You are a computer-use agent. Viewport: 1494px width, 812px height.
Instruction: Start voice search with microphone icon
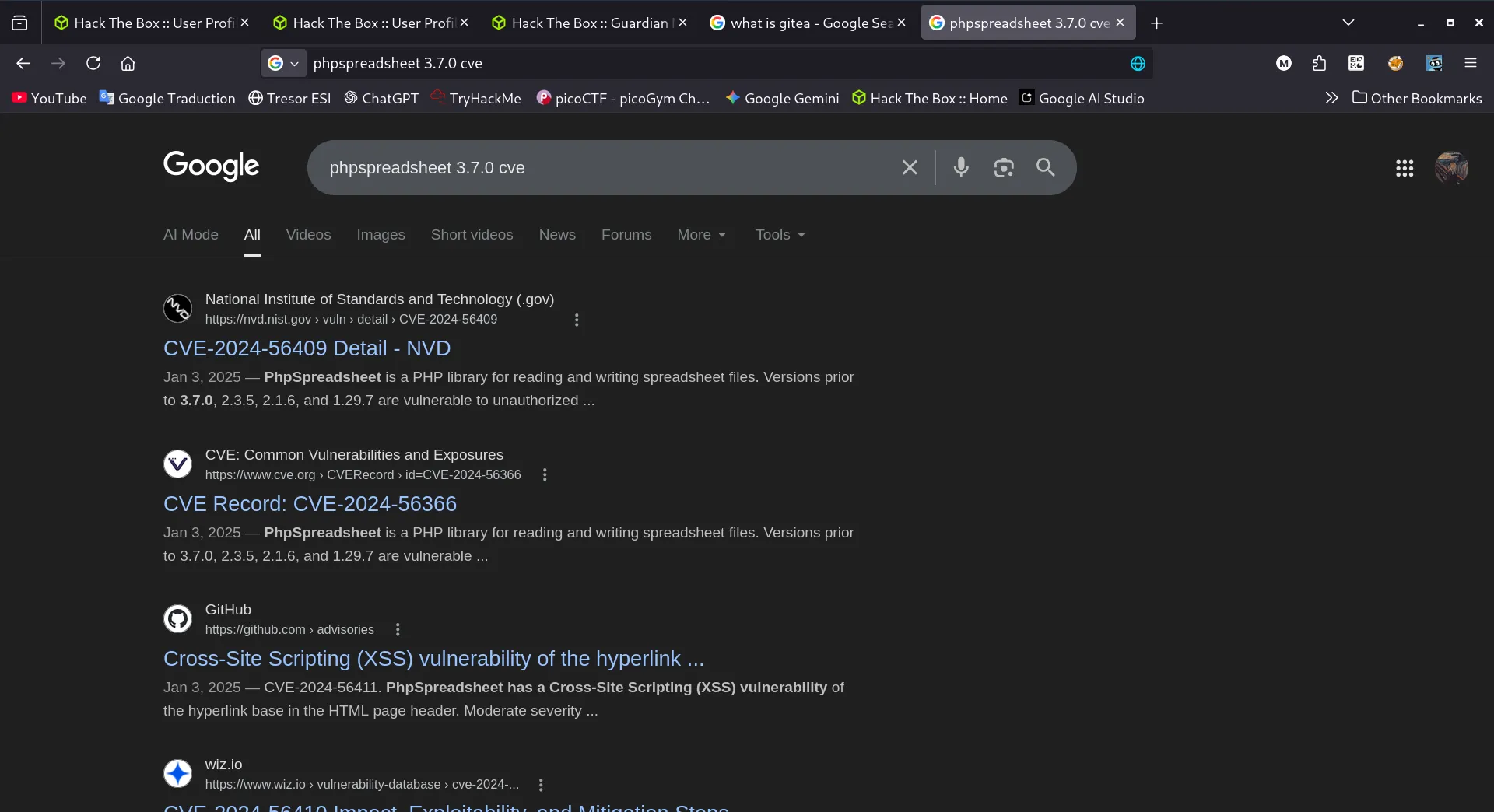[x=961, y=168]
